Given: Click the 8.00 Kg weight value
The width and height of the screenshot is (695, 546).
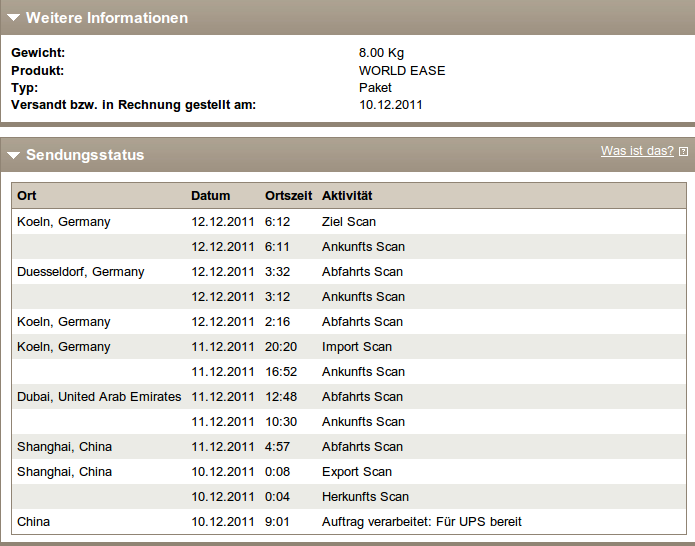Looking at the screenshot, I should pyautogui.click(x=381, y=53).
